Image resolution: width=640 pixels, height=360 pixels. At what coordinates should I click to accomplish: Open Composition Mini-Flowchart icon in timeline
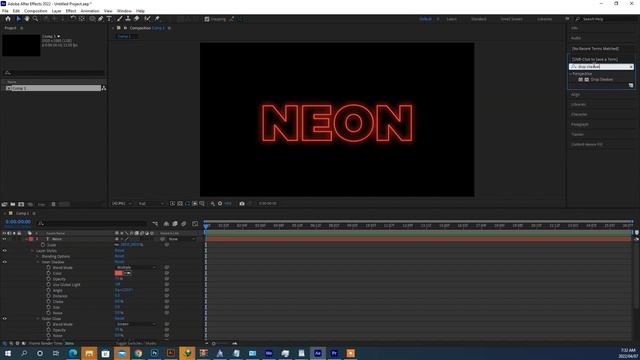[x=155, y=224]
